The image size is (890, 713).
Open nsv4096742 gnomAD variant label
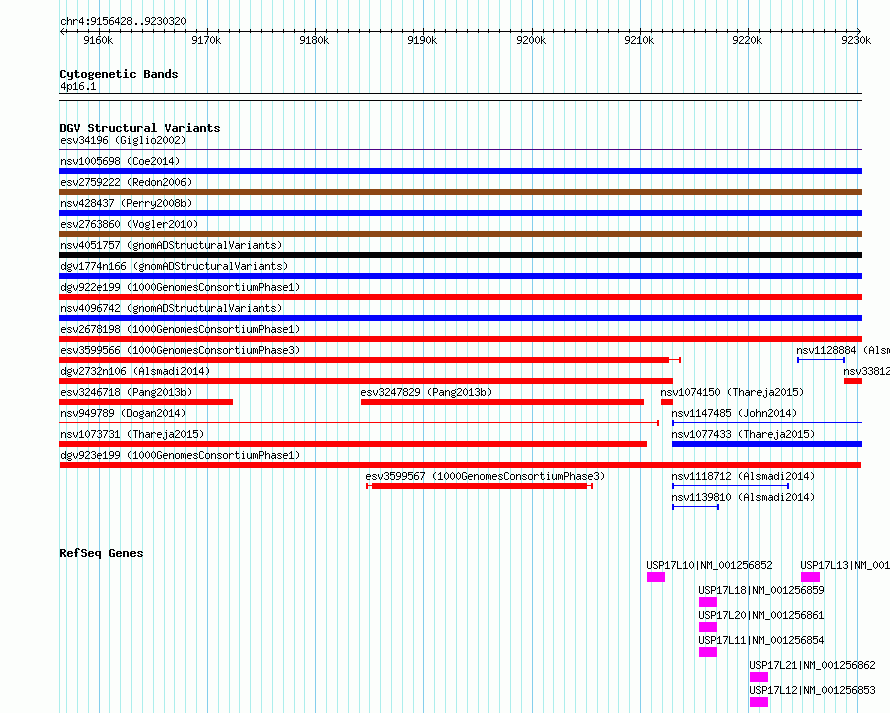tap(171, 308)
